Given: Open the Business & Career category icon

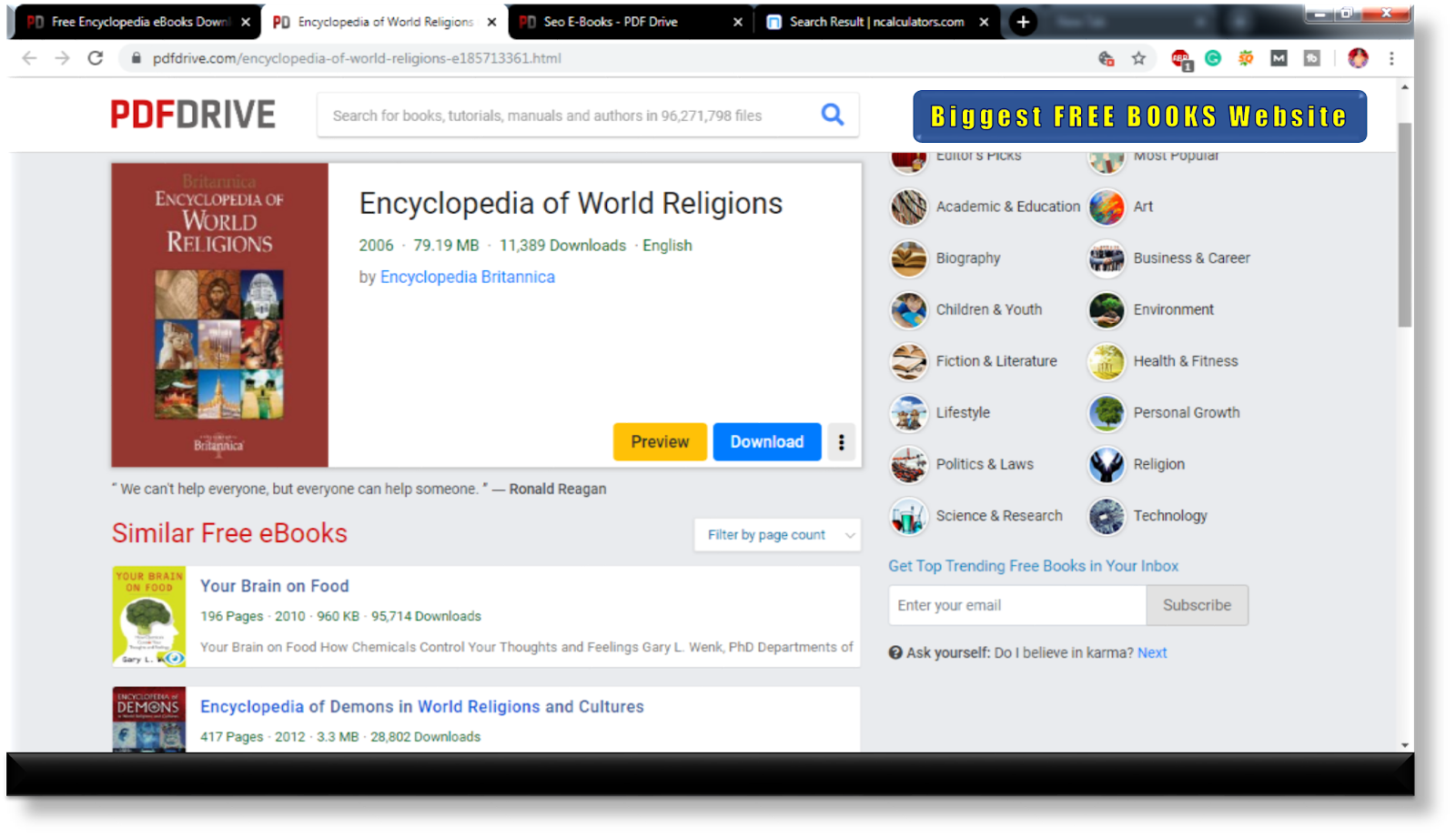Looking at the screenshot, I should (x=1106, y=259).
